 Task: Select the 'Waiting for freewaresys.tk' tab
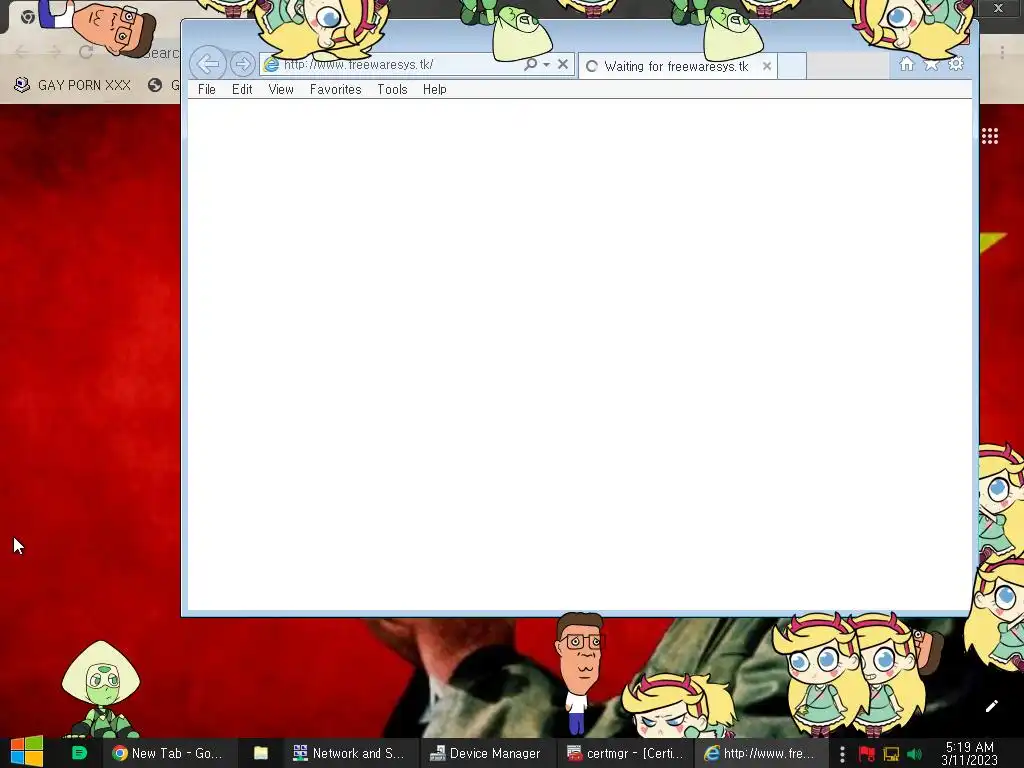click(676, 66)
